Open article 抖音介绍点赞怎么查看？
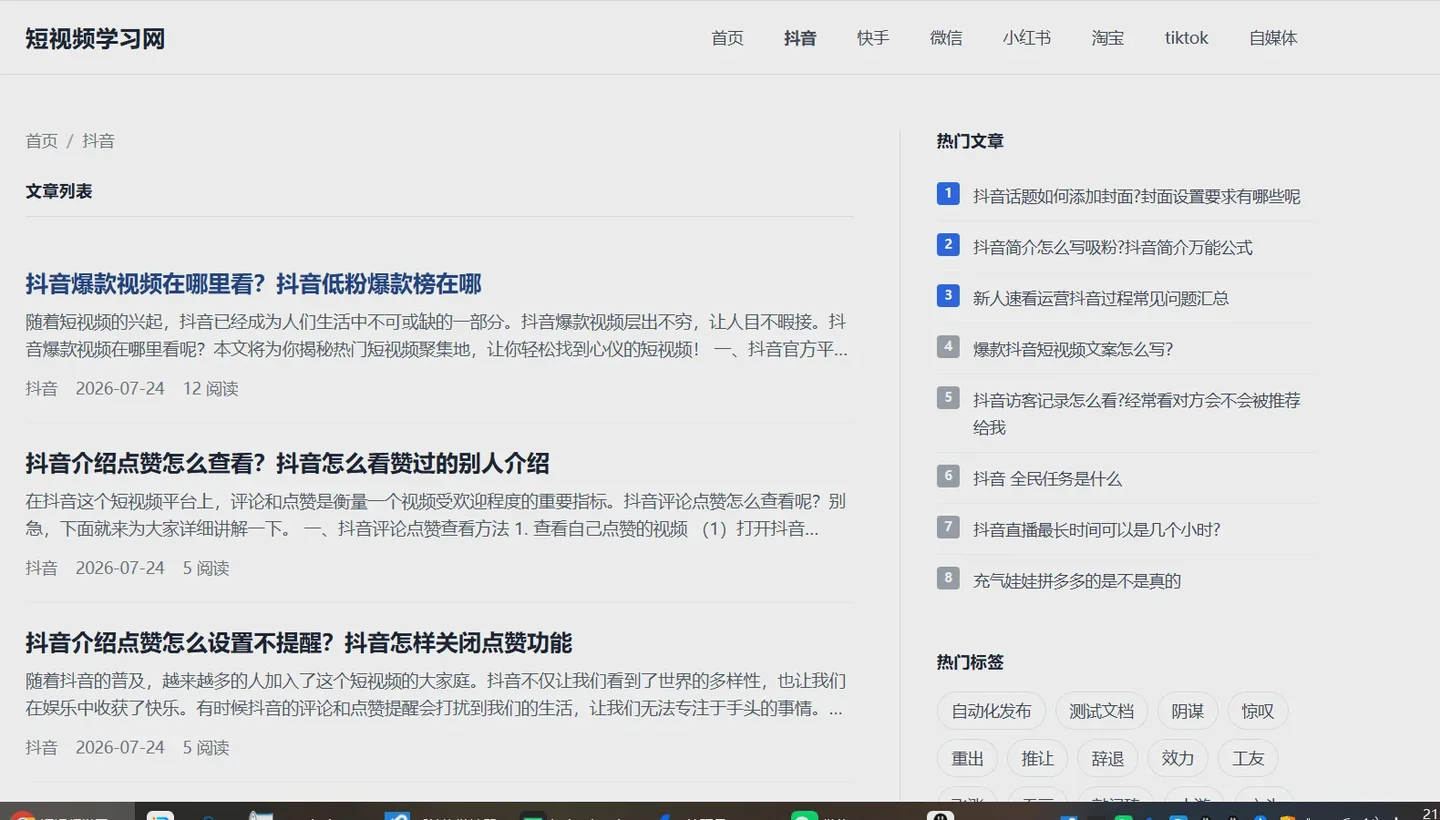1440x820 pixels. click(287, 463)
